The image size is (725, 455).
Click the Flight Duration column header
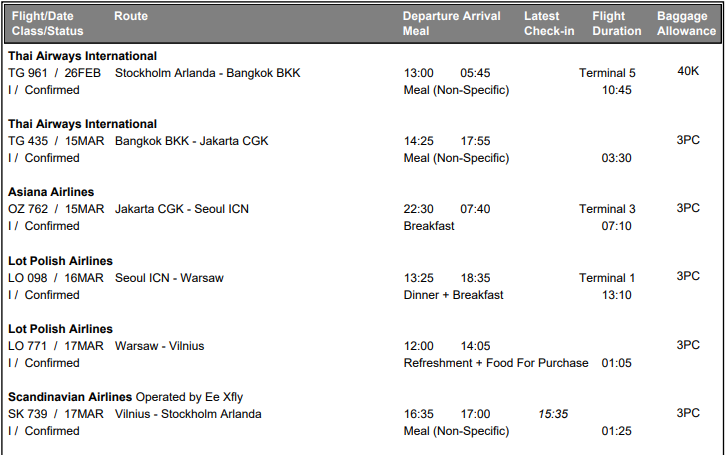pos(616,24)
